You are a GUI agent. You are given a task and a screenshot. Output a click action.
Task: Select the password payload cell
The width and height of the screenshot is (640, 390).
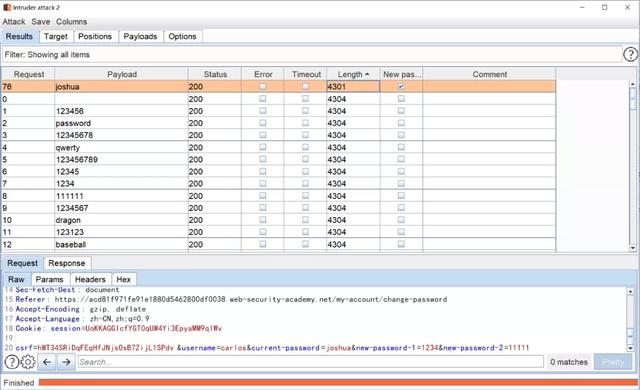pos(122,123)
